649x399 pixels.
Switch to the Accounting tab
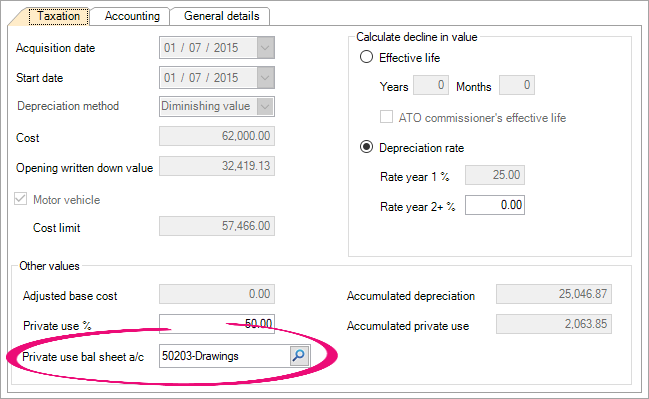(x=132, y=16)
